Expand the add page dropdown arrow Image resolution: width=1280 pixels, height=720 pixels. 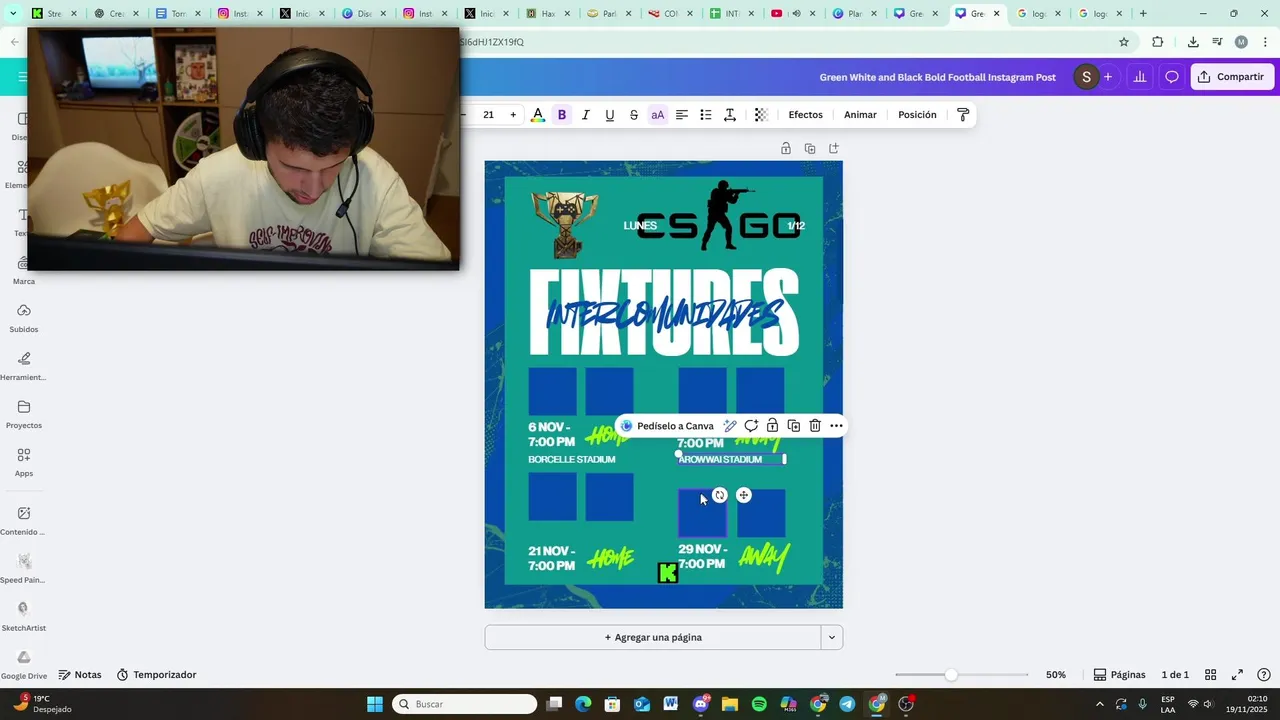(x=832, y=637)
